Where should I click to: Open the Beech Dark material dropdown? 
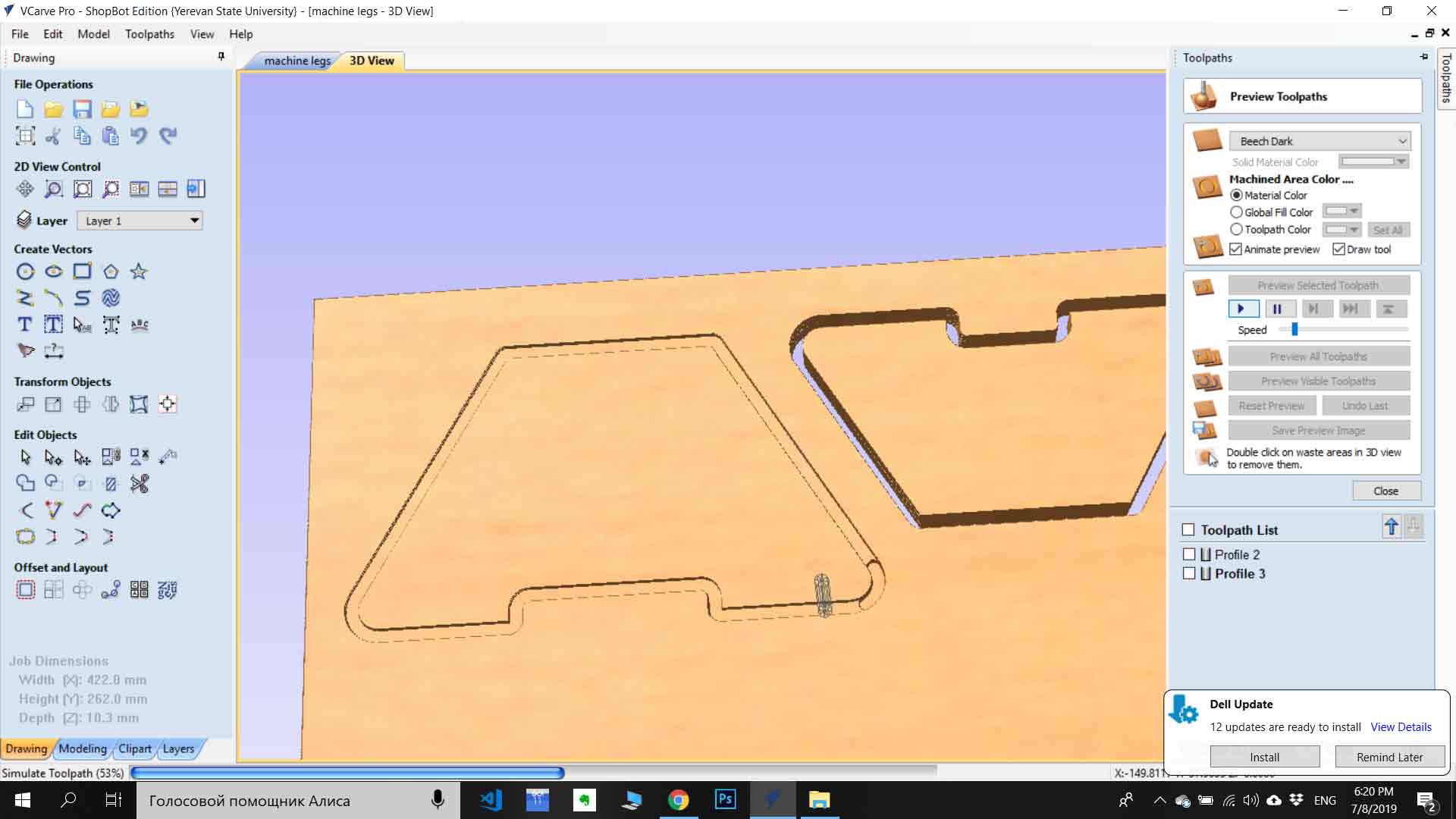point(1321,141)
